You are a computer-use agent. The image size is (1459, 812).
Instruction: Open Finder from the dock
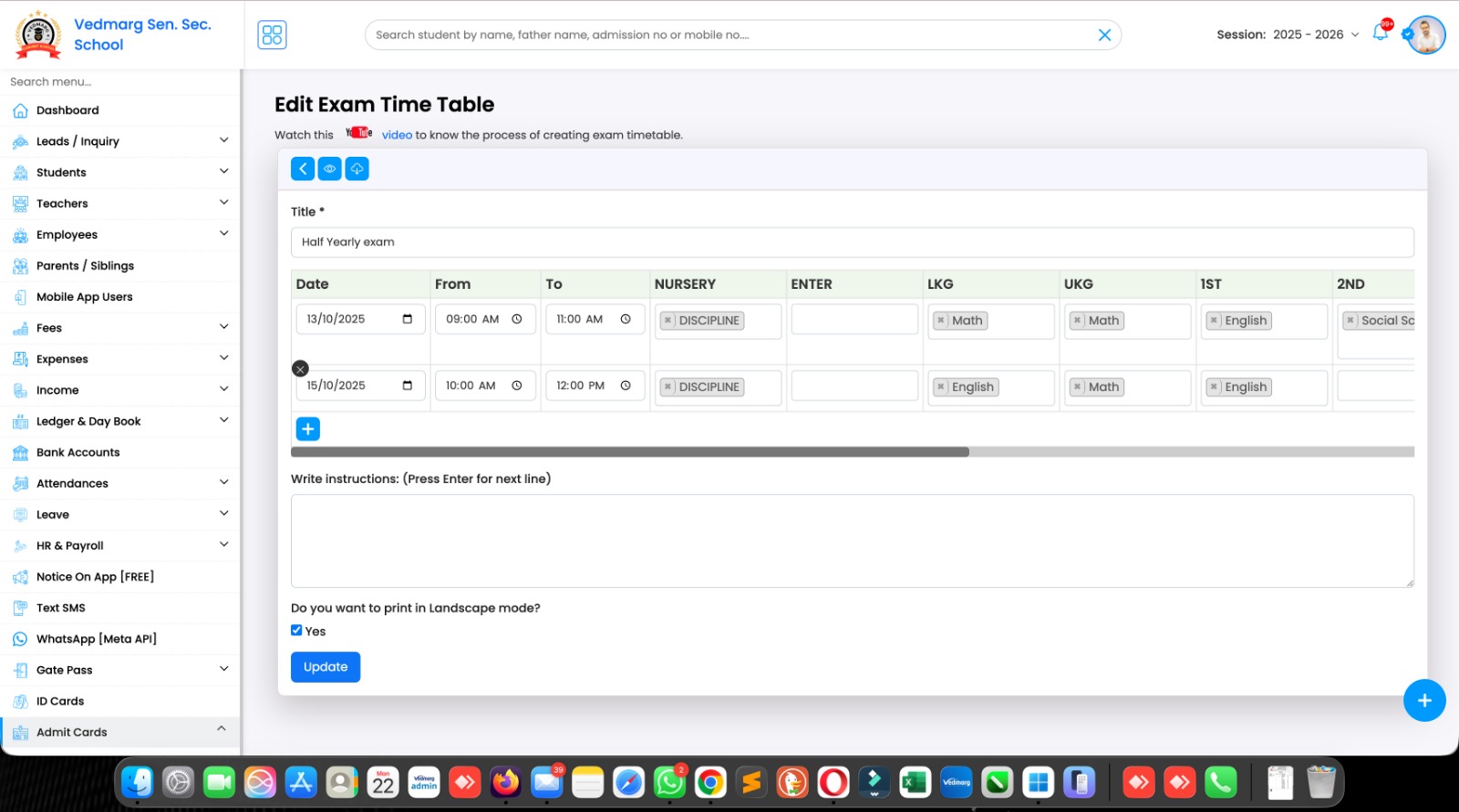coord(138,782)
